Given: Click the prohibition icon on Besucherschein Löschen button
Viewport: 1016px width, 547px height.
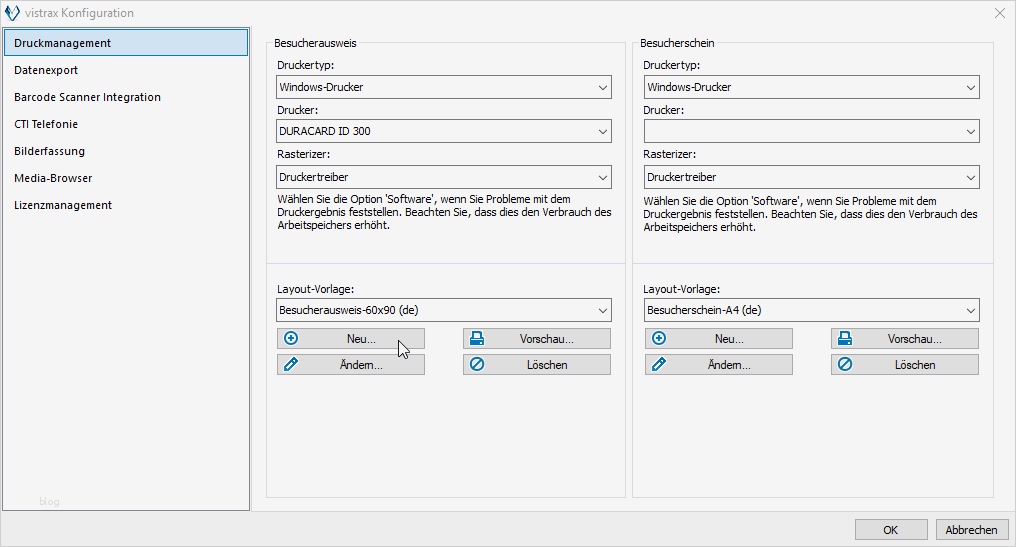Looking at the screenshot, I should pos(845,365).
